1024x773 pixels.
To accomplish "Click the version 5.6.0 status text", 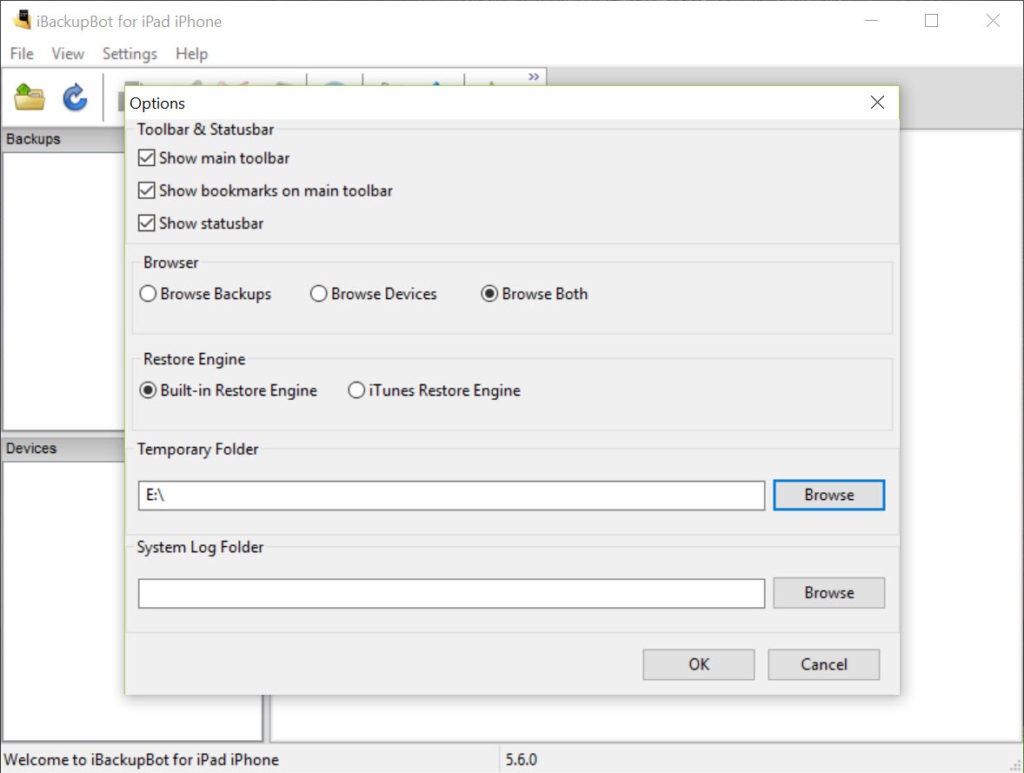I will tap(521, 759).
